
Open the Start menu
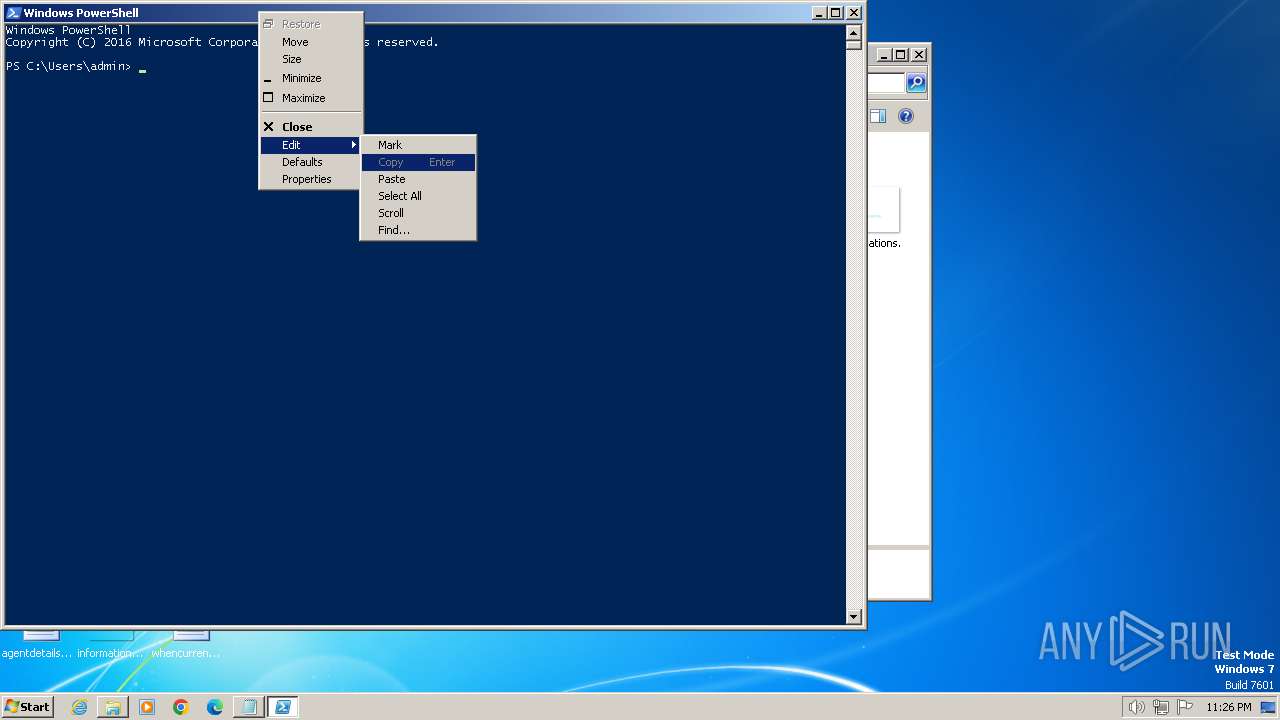28,706
